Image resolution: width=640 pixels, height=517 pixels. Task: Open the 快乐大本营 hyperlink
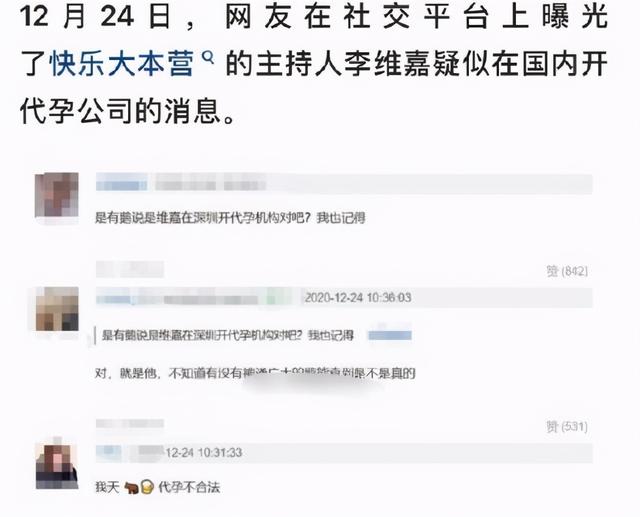pos(121,64)
